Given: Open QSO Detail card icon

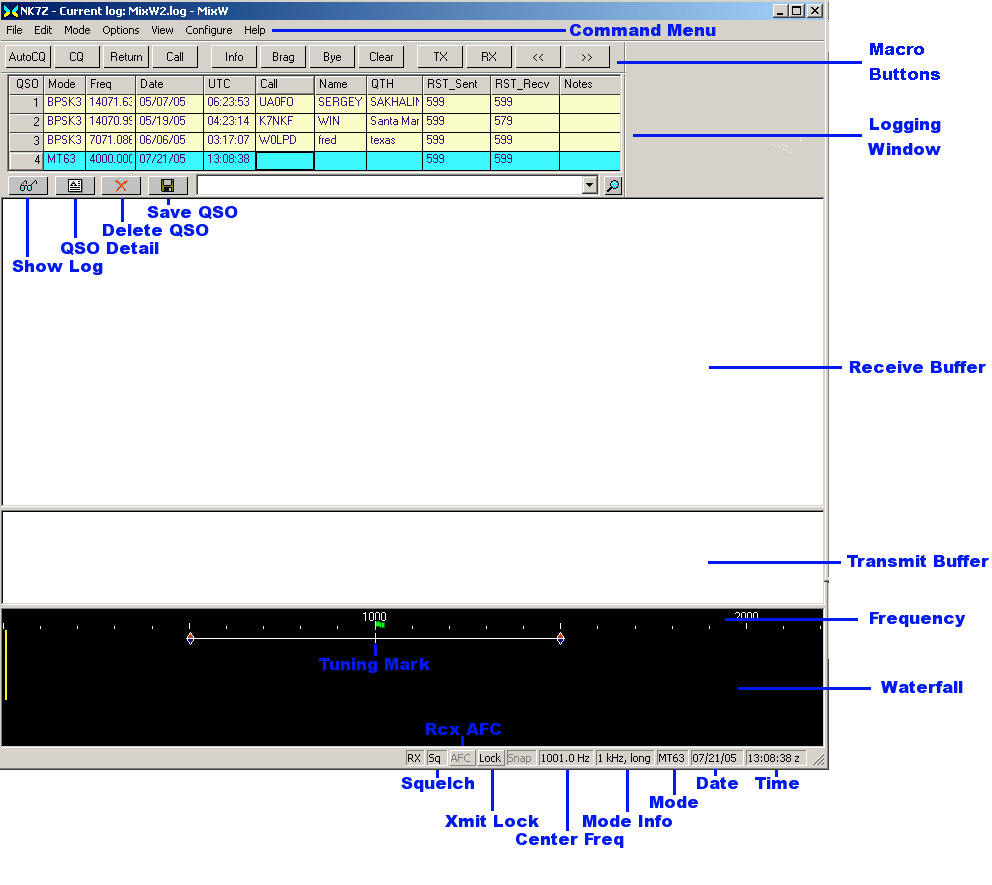Looking at the screenshot, I should [75, 185].
